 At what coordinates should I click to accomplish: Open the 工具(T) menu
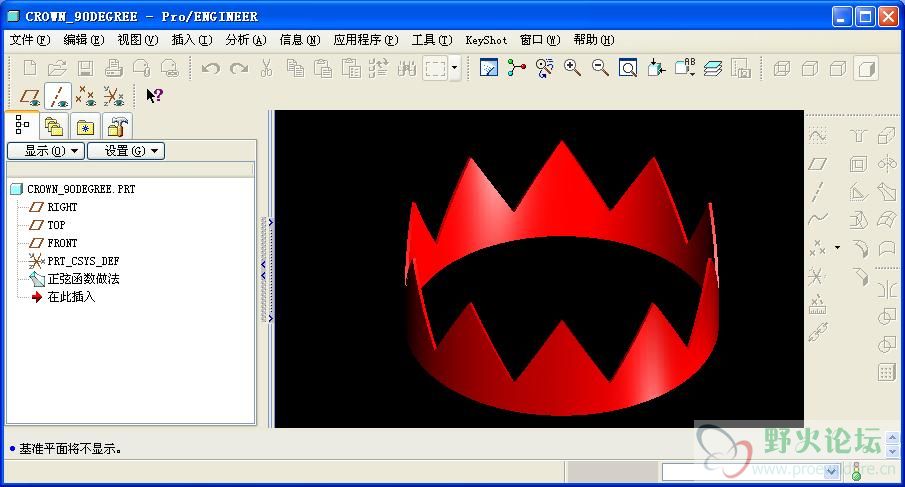click(432, 40)
